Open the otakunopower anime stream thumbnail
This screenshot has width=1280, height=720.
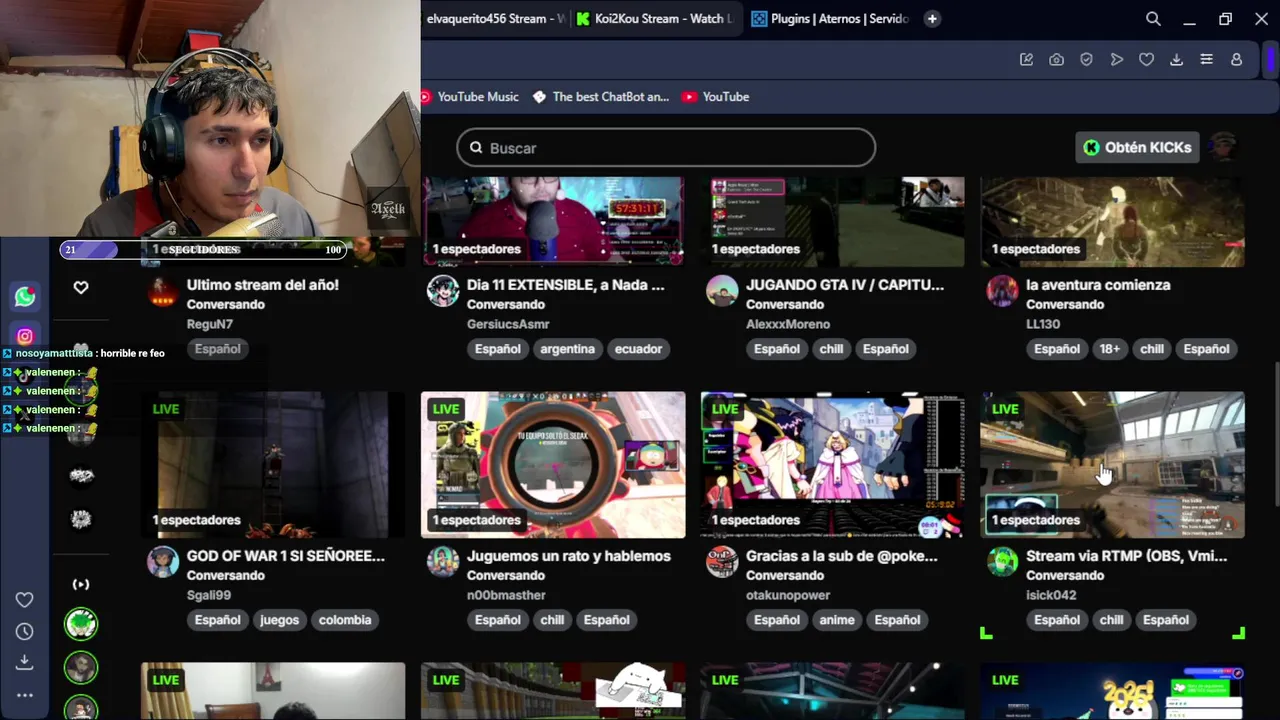click(x=833, y=465)
